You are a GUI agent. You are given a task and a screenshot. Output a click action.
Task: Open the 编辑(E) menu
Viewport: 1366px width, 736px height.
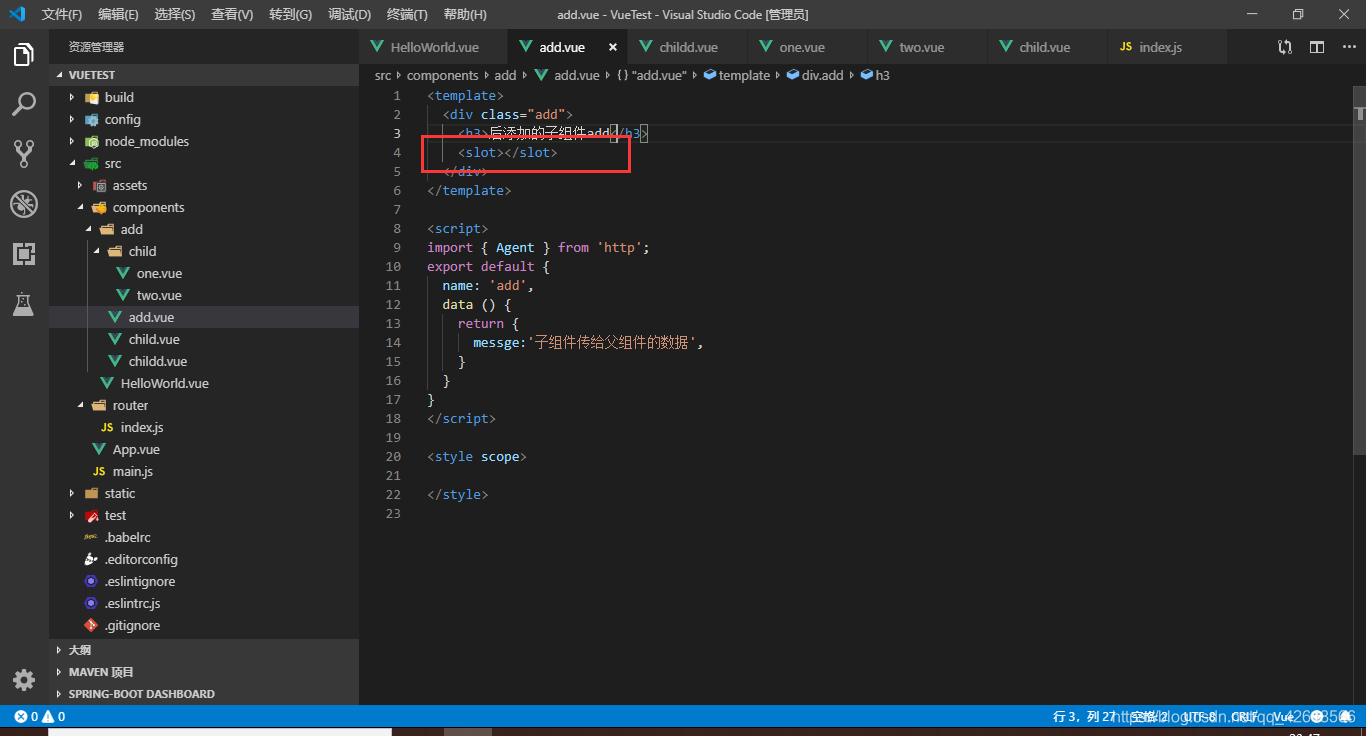point(119,14)
